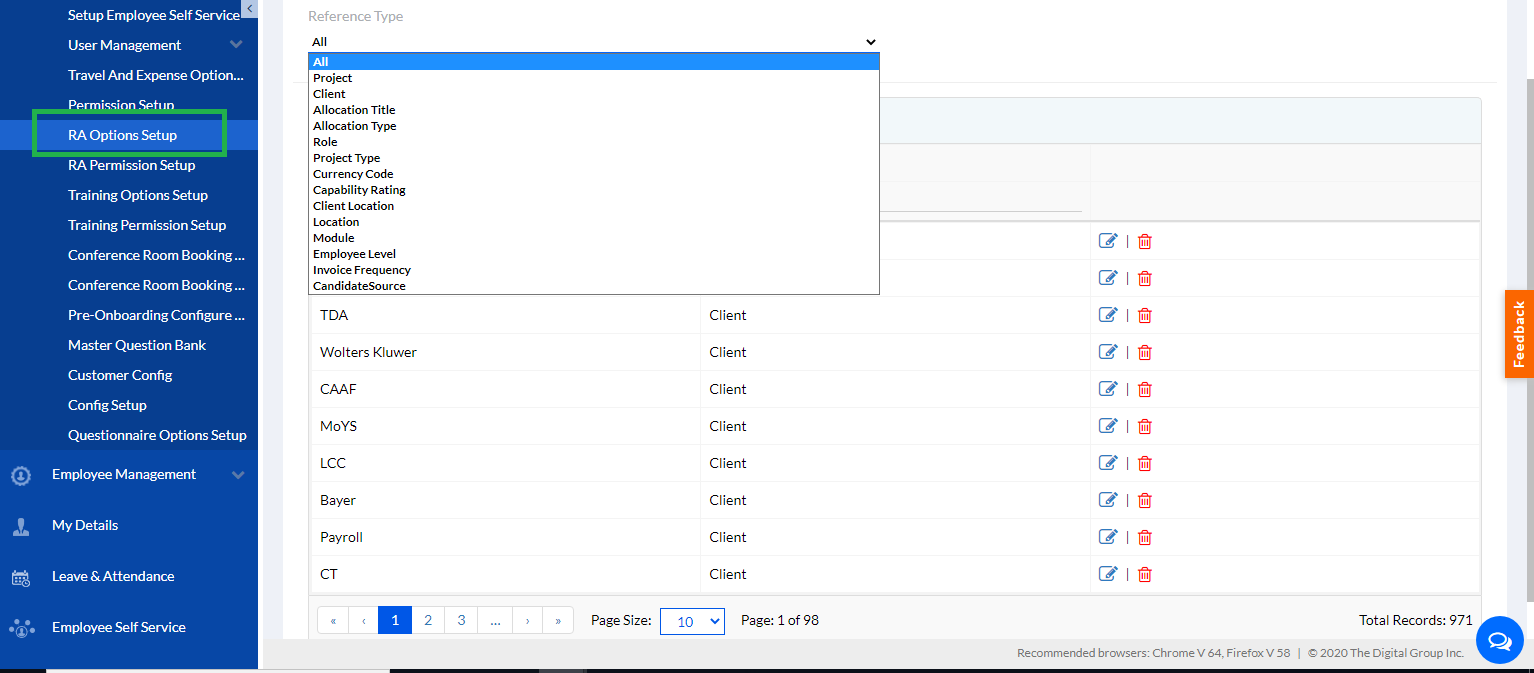
Task: Open the chat support bubble icon
Action: [1499, 639]
